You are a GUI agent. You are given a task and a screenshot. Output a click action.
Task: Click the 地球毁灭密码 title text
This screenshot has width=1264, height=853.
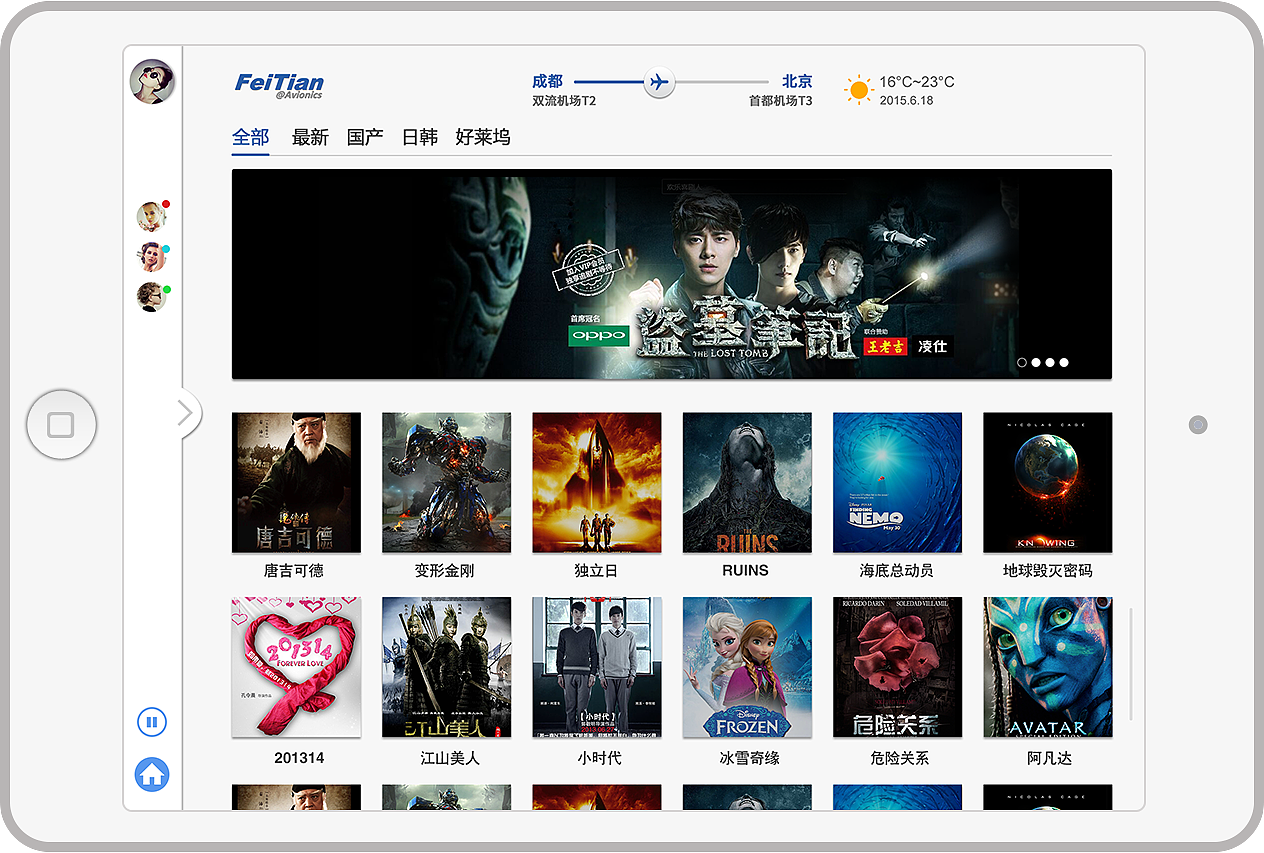1048,571
